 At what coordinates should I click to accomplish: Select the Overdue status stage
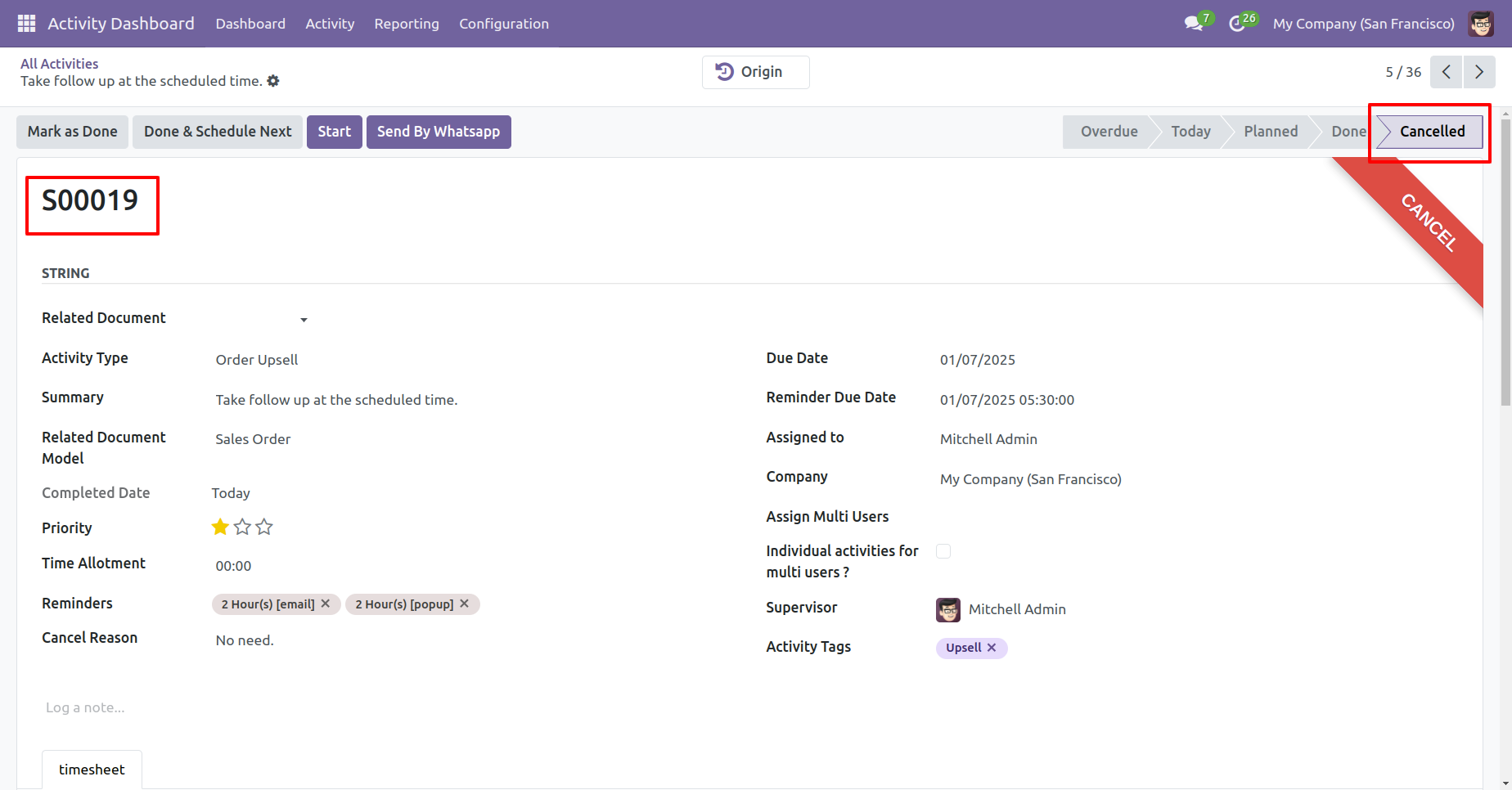[x=1109, y=132]
